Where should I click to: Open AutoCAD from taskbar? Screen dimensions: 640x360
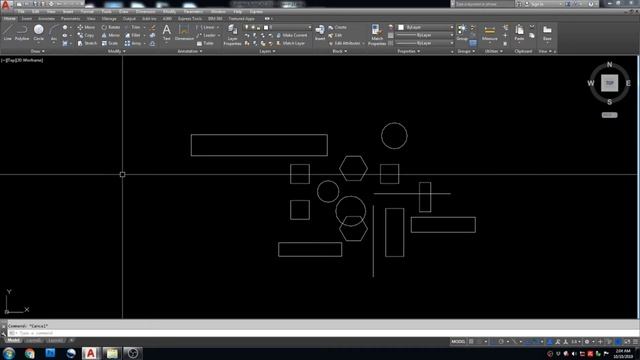(x=91, y=353)
